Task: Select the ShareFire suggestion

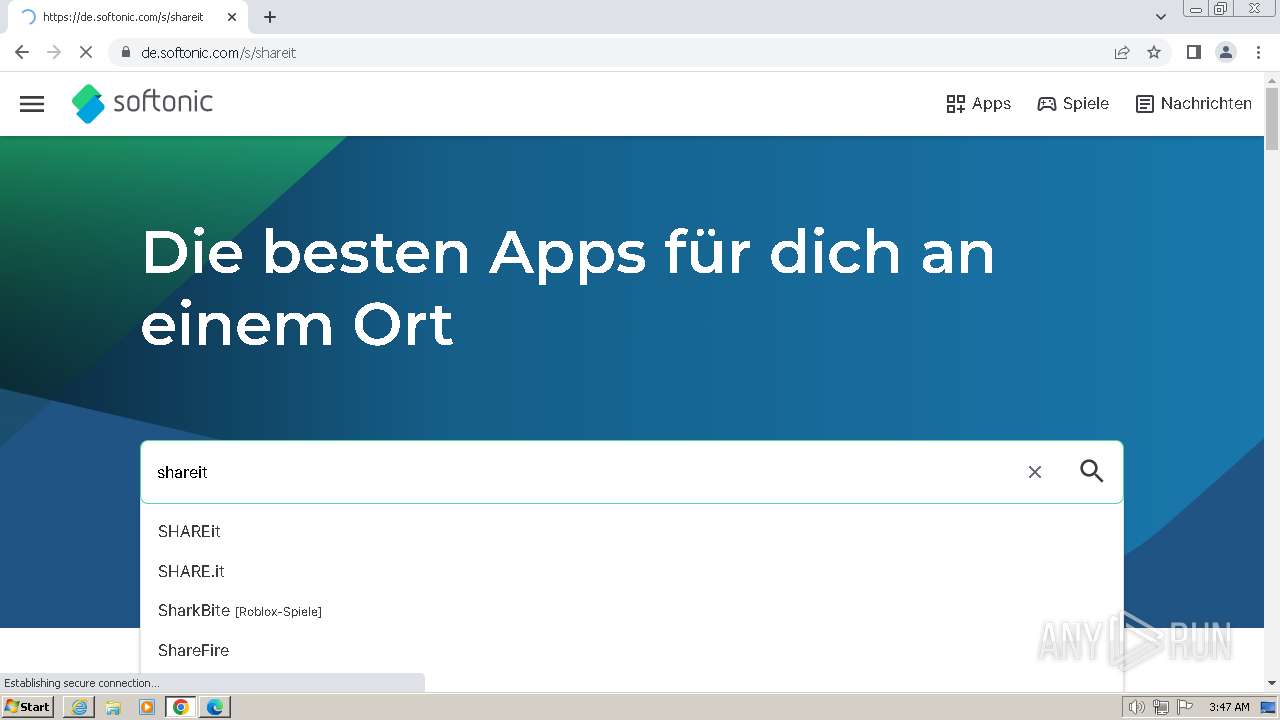Action: tap(632, 650)
